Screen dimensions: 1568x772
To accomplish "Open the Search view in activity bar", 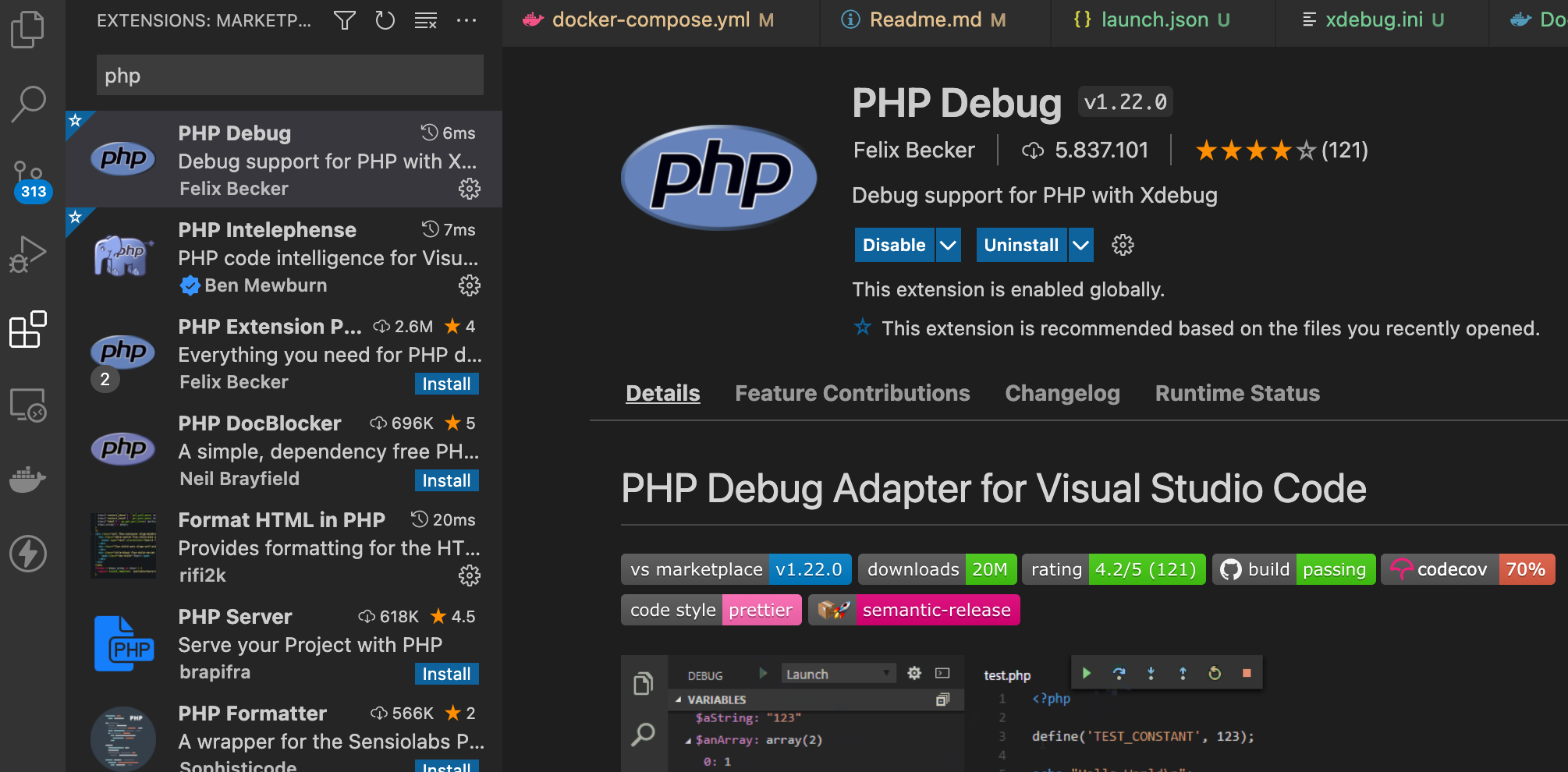I will click(28, 104).
